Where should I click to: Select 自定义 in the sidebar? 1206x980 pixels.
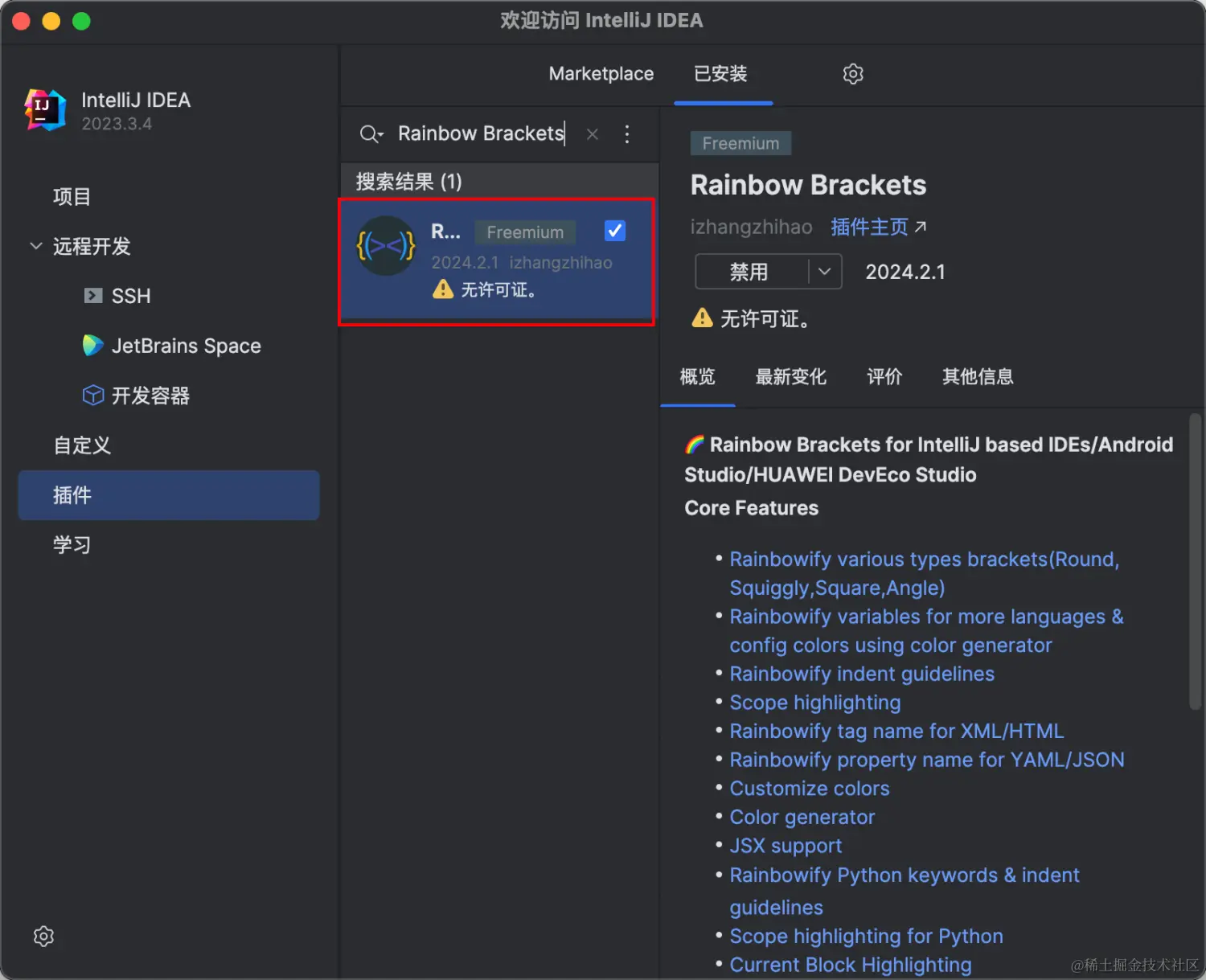(x=169, y=445)
